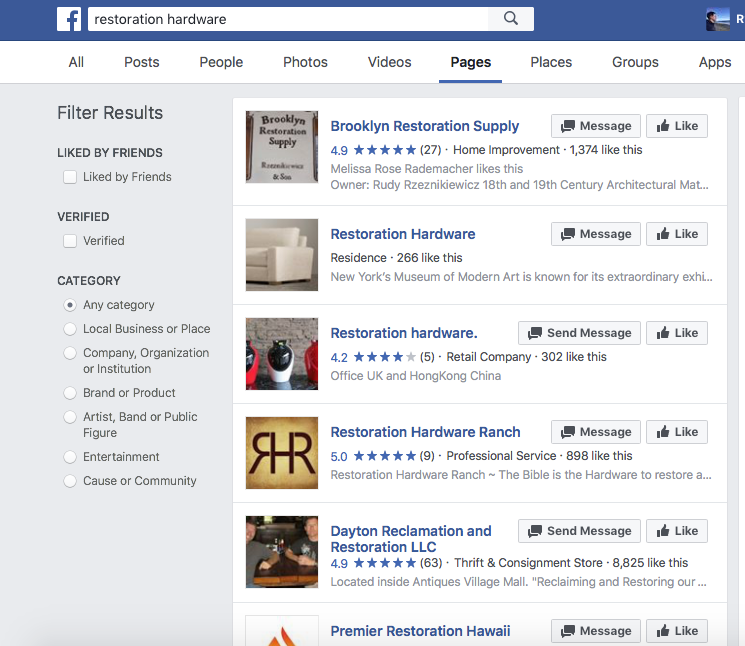Click "1,374 like this" text
The height and width of the screenshot is (646, 745).
[606, 150]
